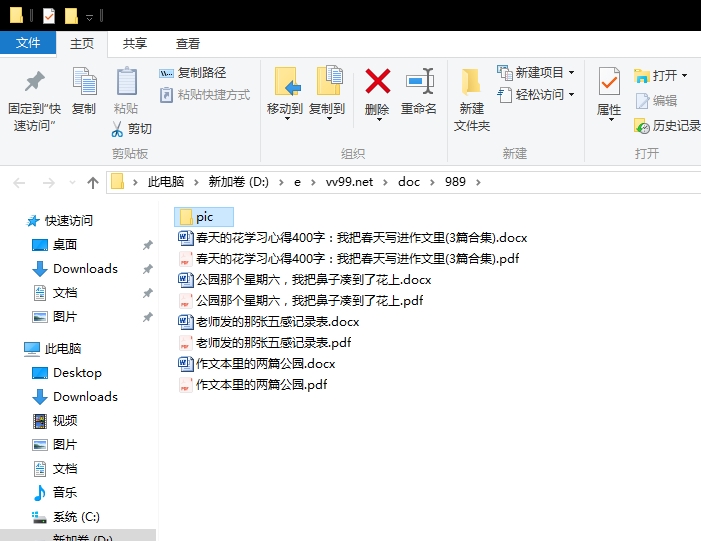
Task: Click the 重命名 (Rename) icon
Action: tap(420, 81)
